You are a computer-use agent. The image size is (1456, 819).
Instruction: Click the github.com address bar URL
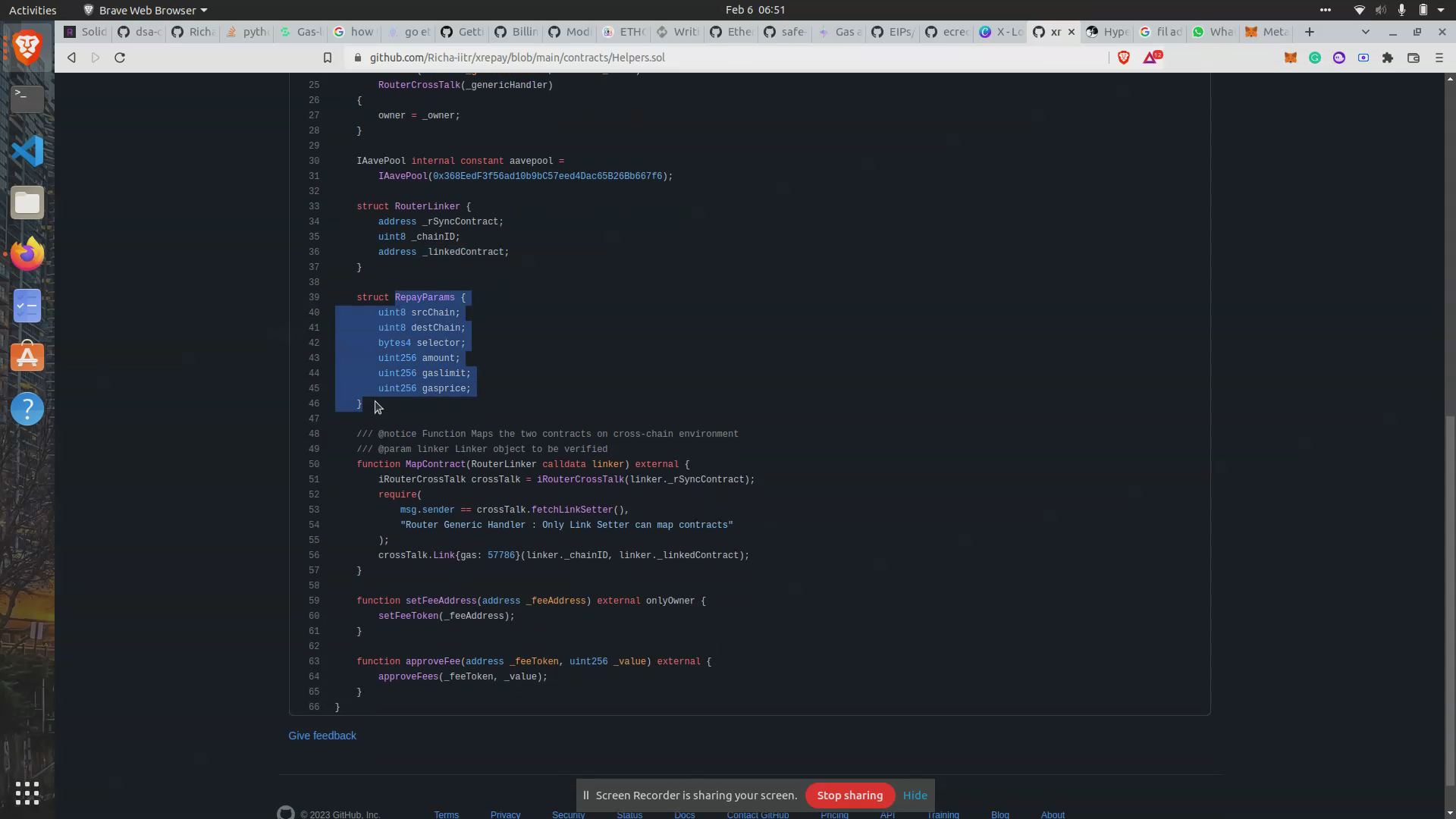(517, 58)
